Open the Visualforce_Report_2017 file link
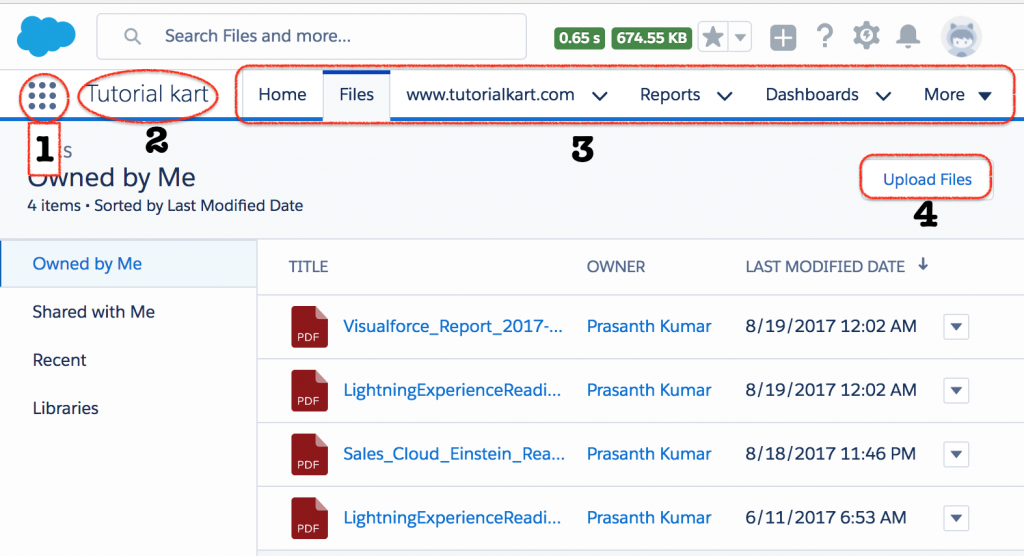Screen dimensions: 1024x556 [x=453, y=326]
